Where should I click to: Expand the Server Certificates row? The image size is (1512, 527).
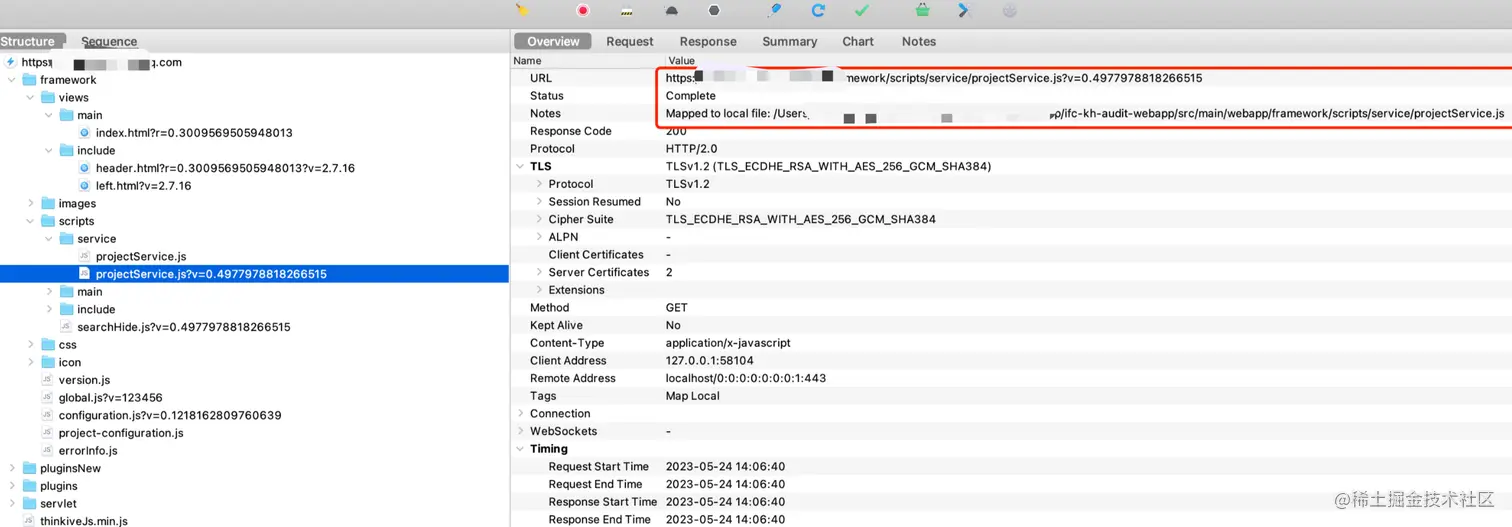click(540, 272)
